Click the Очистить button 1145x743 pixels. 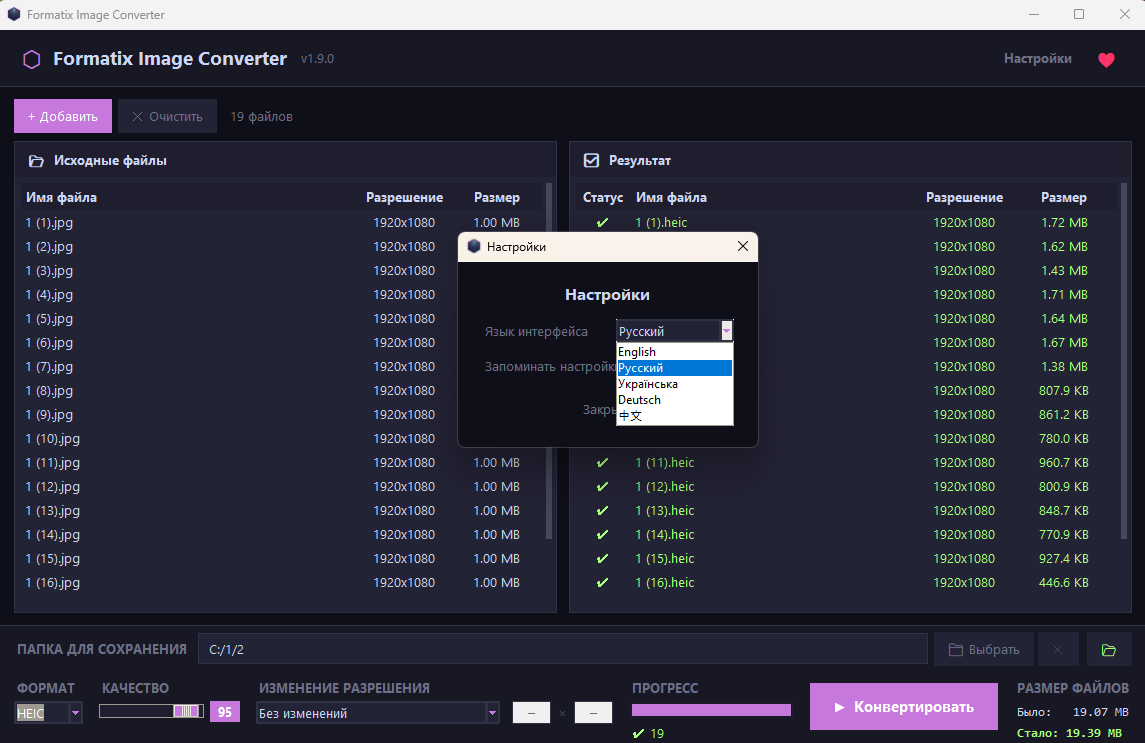click(167, 116)
